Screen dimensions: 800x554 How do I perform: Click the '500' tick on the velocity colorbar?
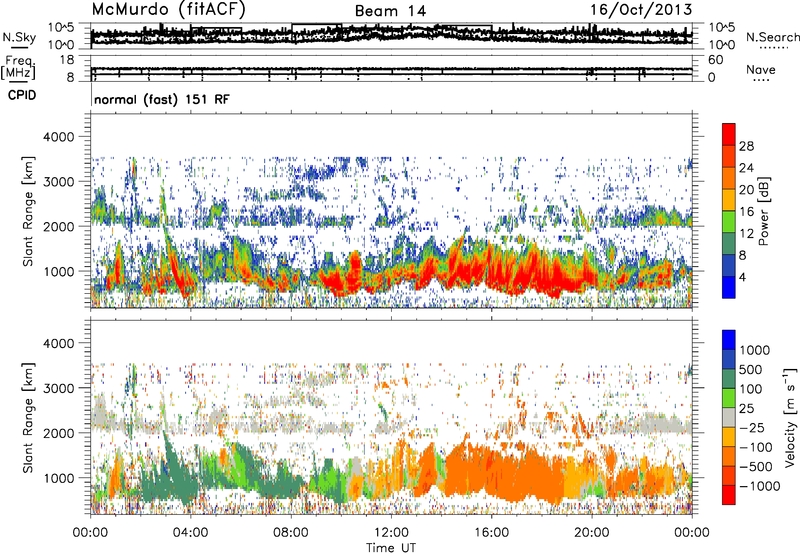click(753, 370)
